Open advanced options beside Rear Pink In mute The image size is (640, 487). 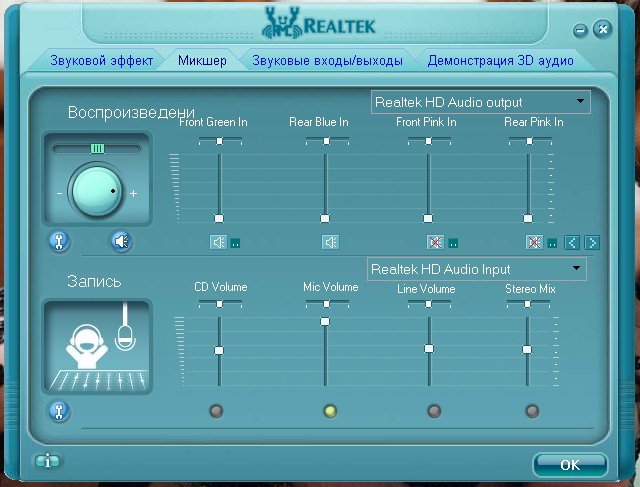[552, 243]
